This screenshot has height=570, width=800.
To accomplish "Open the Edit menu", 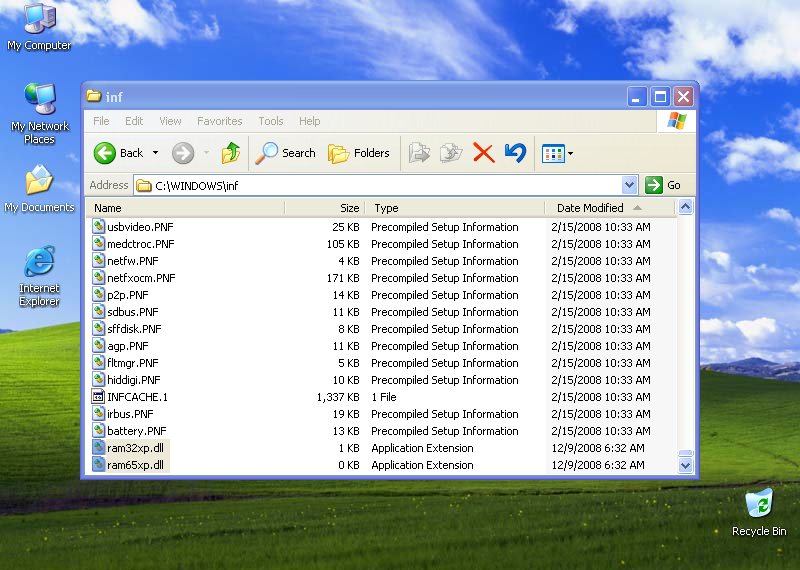I will (134, 121).
